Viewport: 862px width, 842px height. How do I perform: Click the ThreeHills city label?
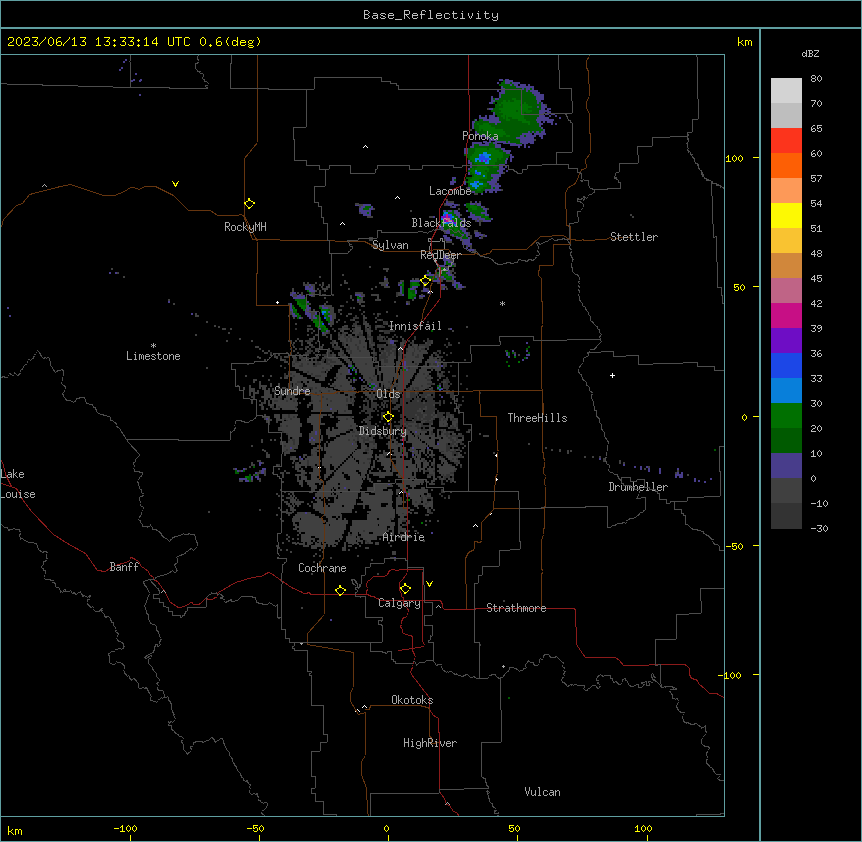(537, 418)
